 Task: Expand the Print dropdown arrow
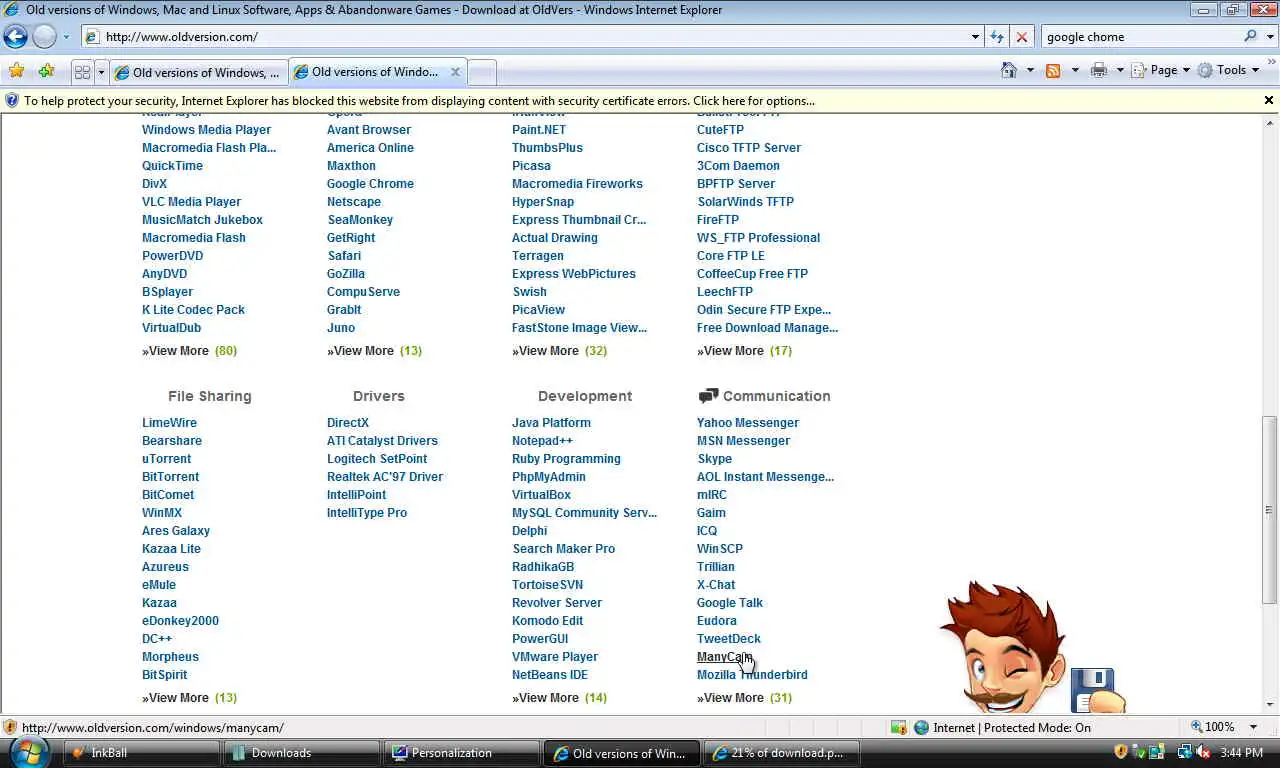coord(1120,70)
